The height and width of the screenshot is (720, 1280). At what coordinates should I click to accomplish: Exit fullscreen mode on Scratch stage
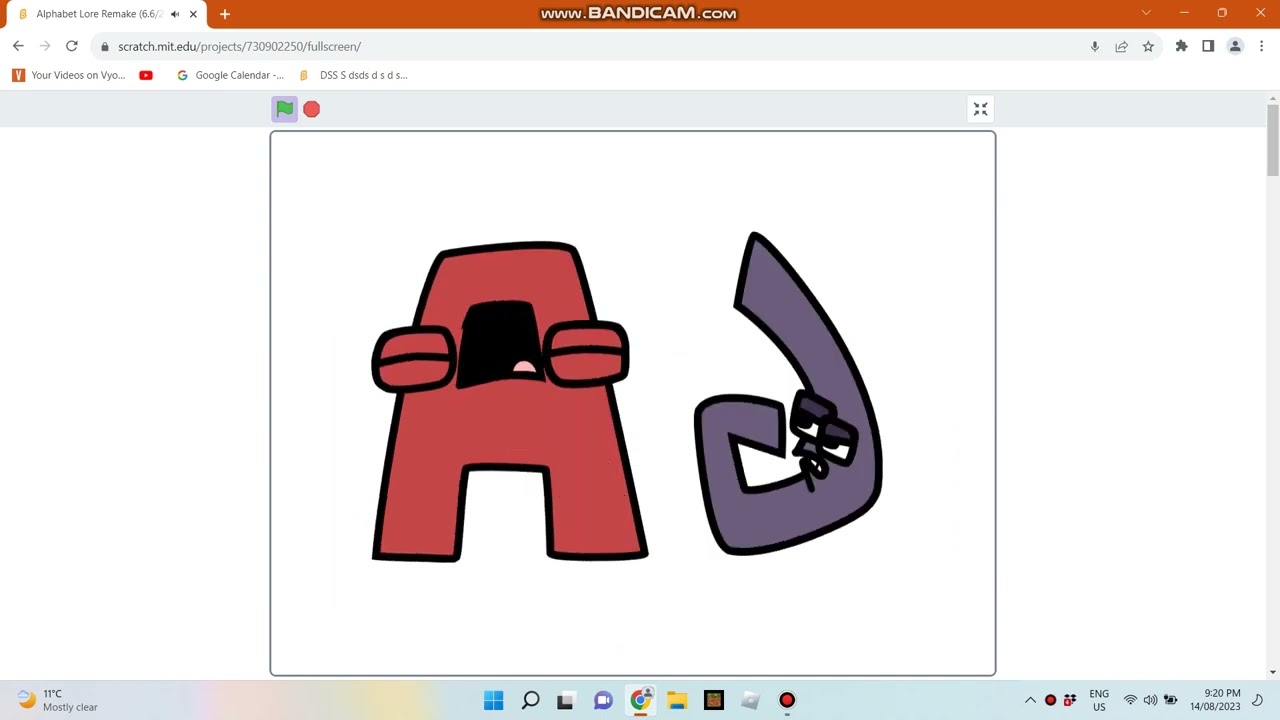coord(980,109)
